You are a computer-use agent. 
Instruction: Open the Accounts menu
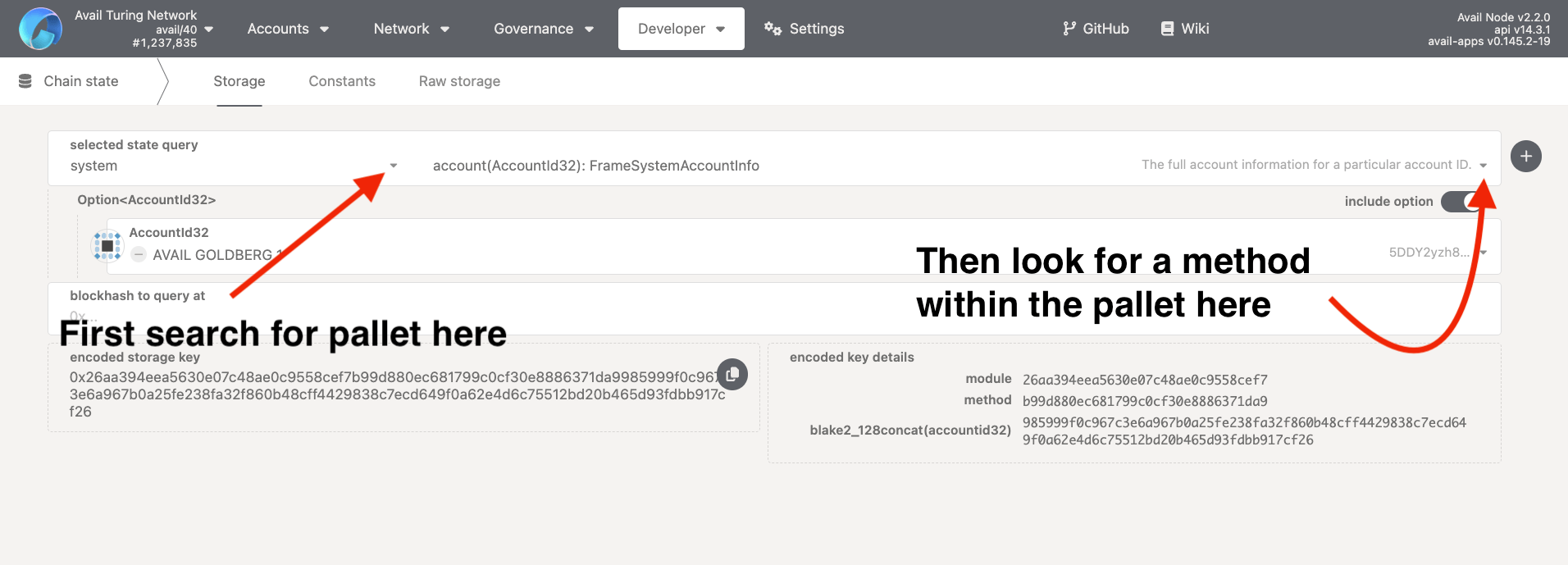click(x=288, y=29)
